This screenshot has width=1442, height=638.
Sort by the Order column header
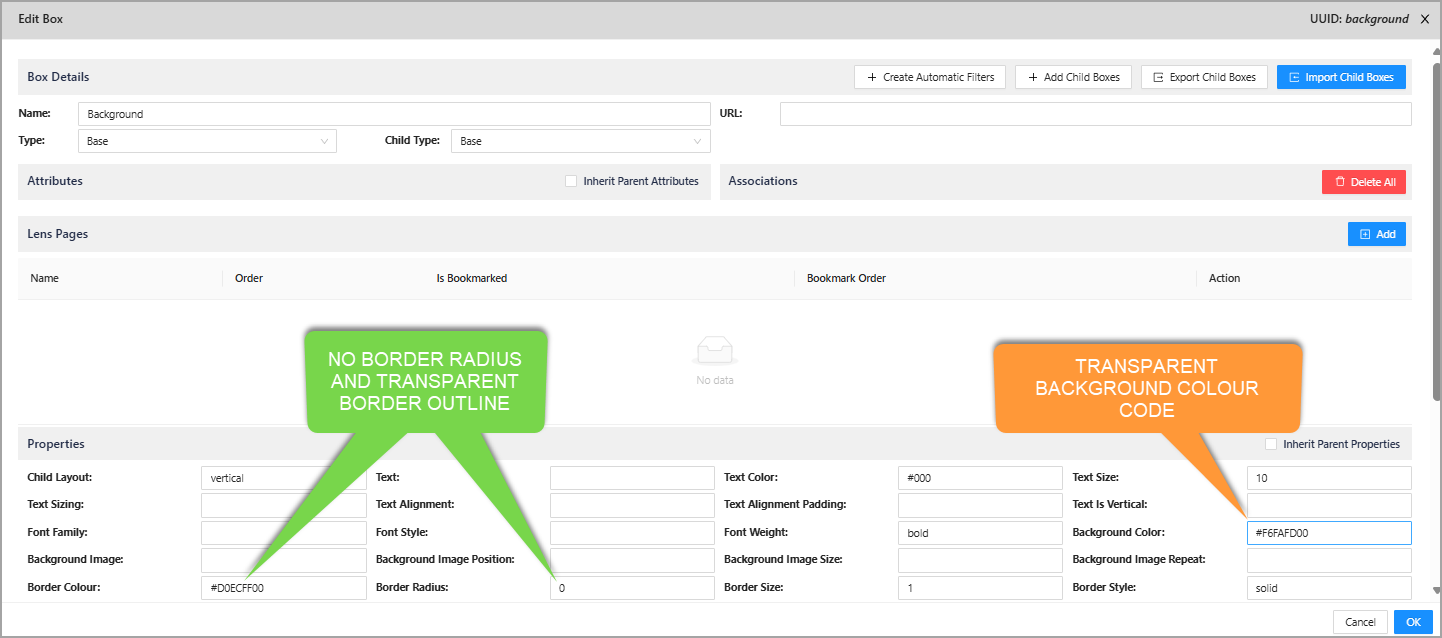point(249,278)
